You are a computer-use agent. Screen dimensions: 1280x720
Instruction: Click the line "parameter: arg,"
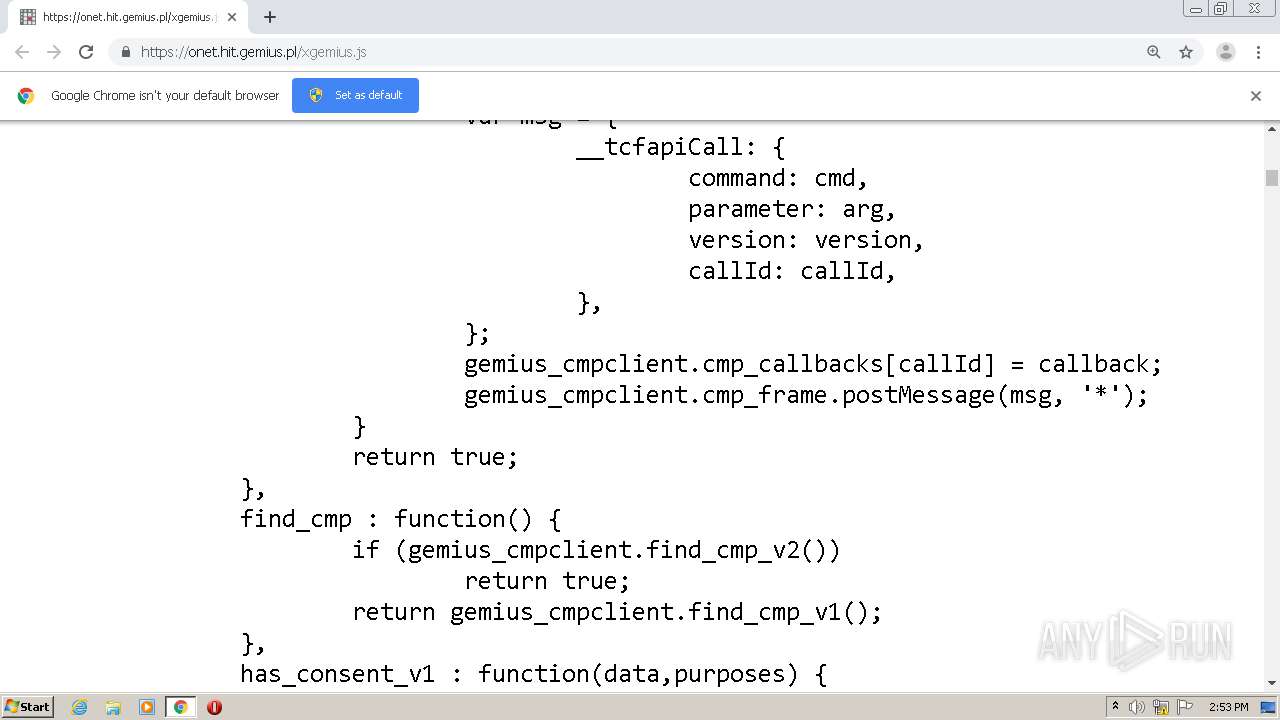(792, 209)
